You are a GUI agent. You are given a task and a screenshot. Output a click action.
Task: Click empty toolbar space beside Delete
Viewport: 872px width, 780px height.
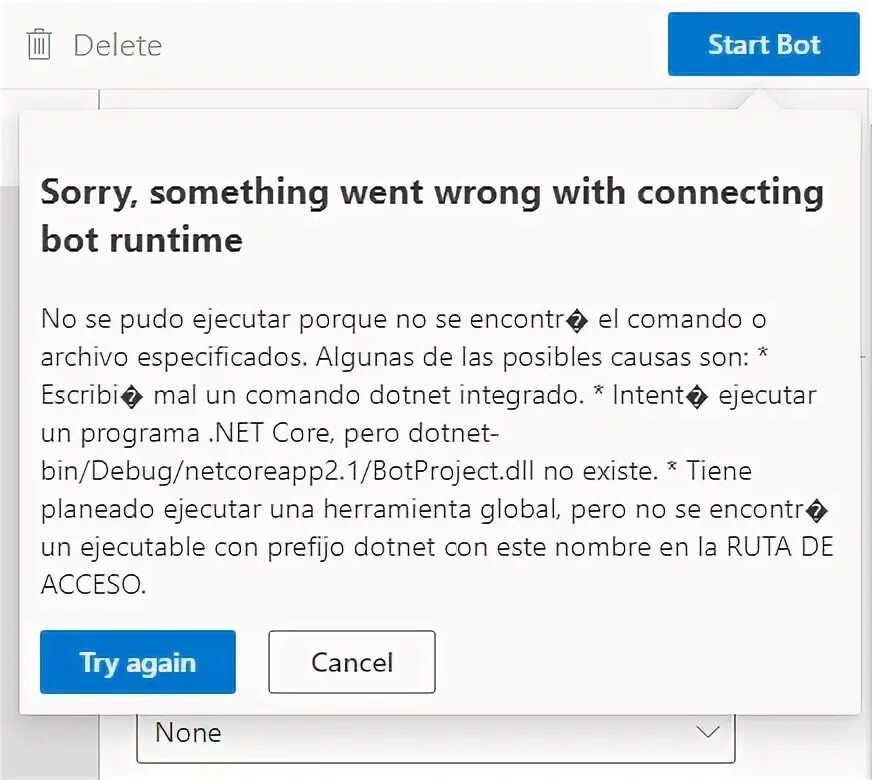click(x=412, y=44)
